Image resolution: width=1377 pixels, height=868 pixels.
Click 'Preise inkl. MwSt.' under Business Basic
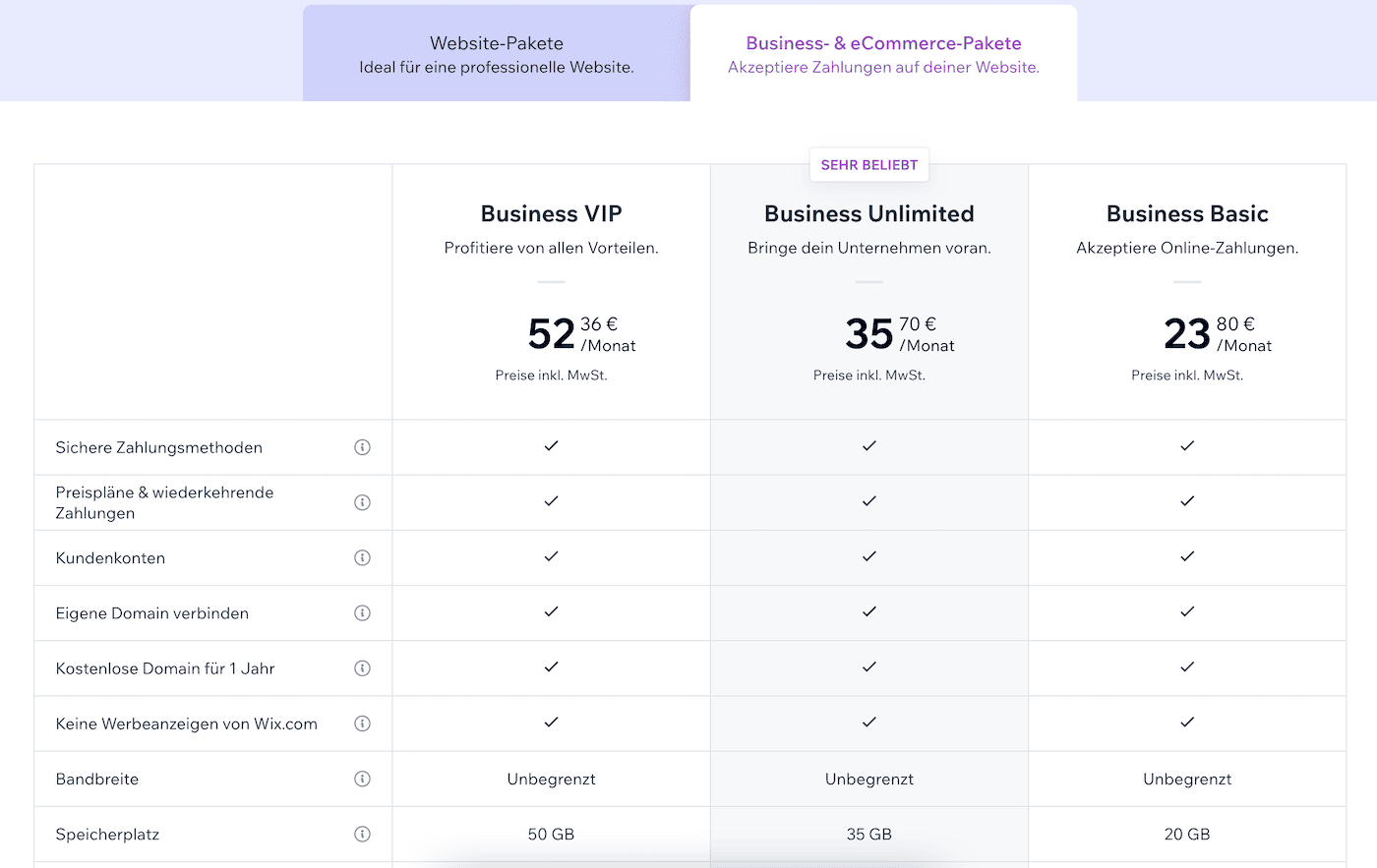coord(1187,376)
